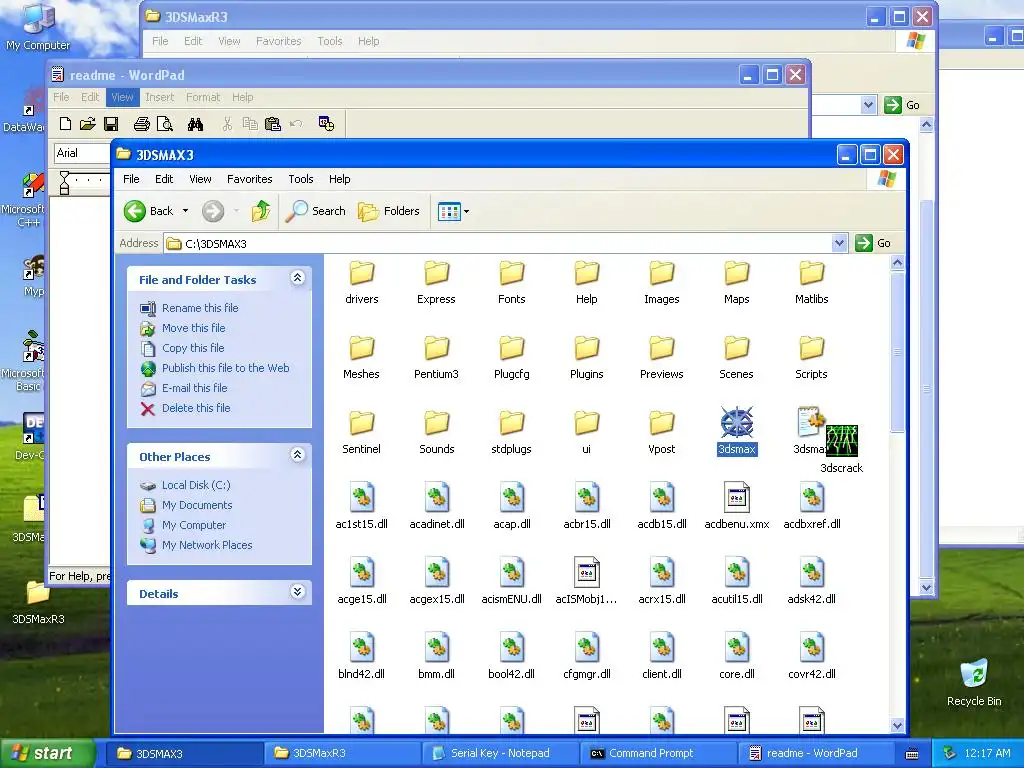Viewport: 1024px width, 768px height.
Task: Switch to Command Prompt taskbar item
Action: 658,753
